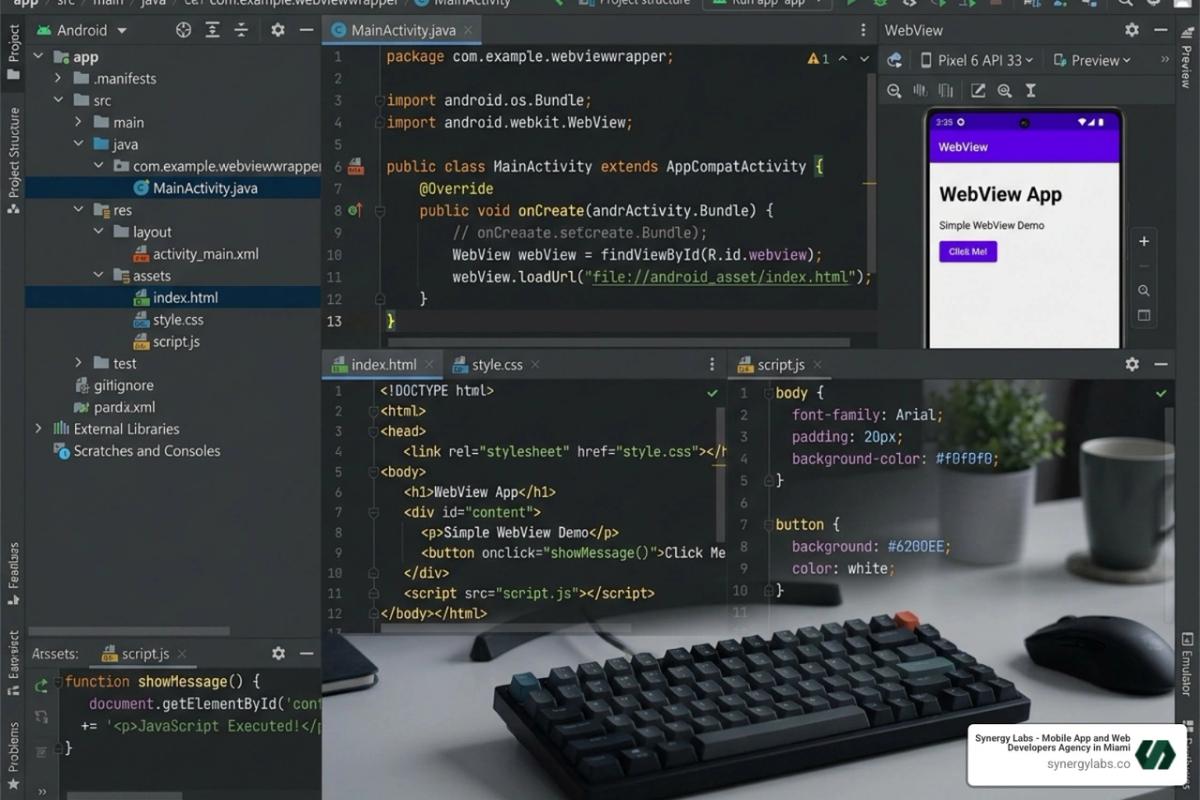Click the warning indicator in MainActivity editor

pos(818,59)
